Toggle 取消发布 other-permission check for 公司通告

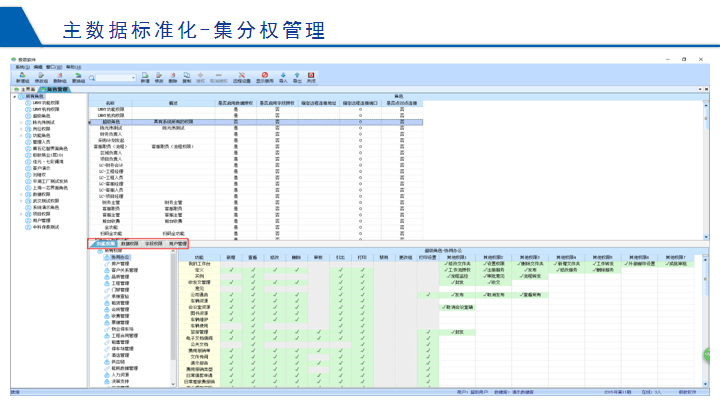[494, 295]
